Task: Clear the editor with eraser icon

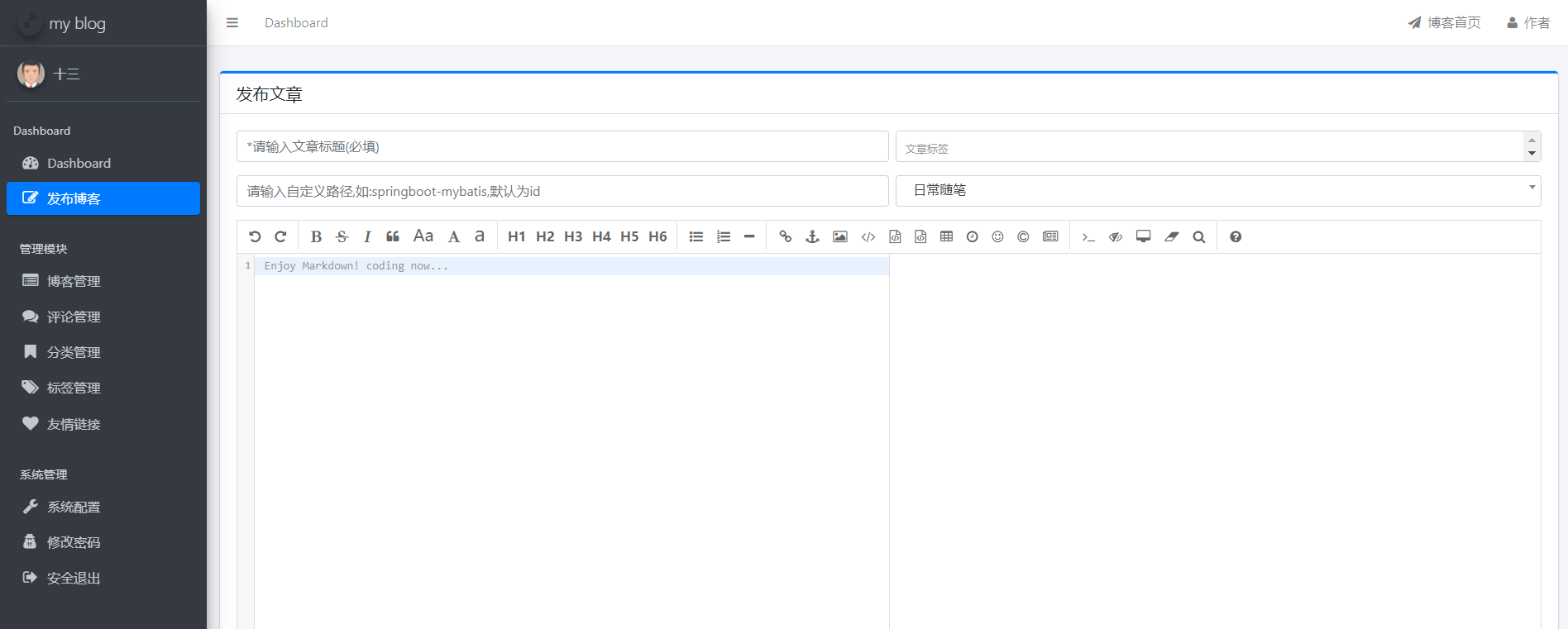Action: pyautogui.click(x=1172, y=236)
